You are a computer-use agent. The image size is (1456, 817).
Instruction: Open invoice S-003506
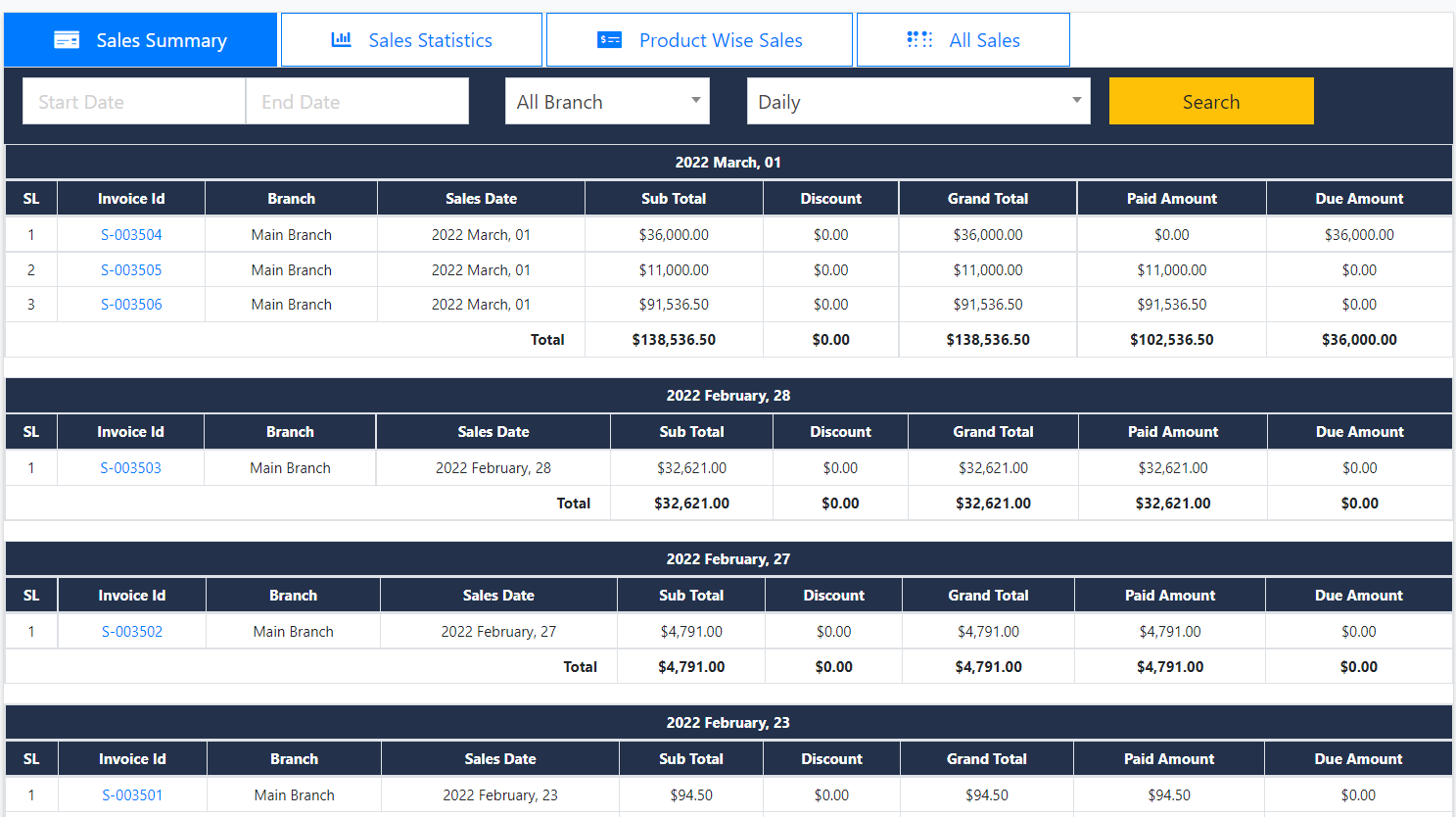click(x=130, y=304)
